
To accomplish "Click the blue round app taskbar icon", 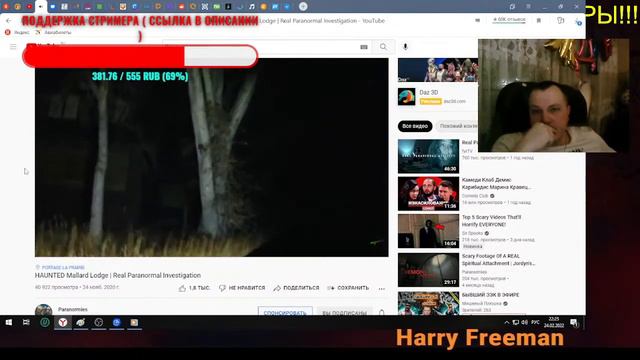I will 116,322.
